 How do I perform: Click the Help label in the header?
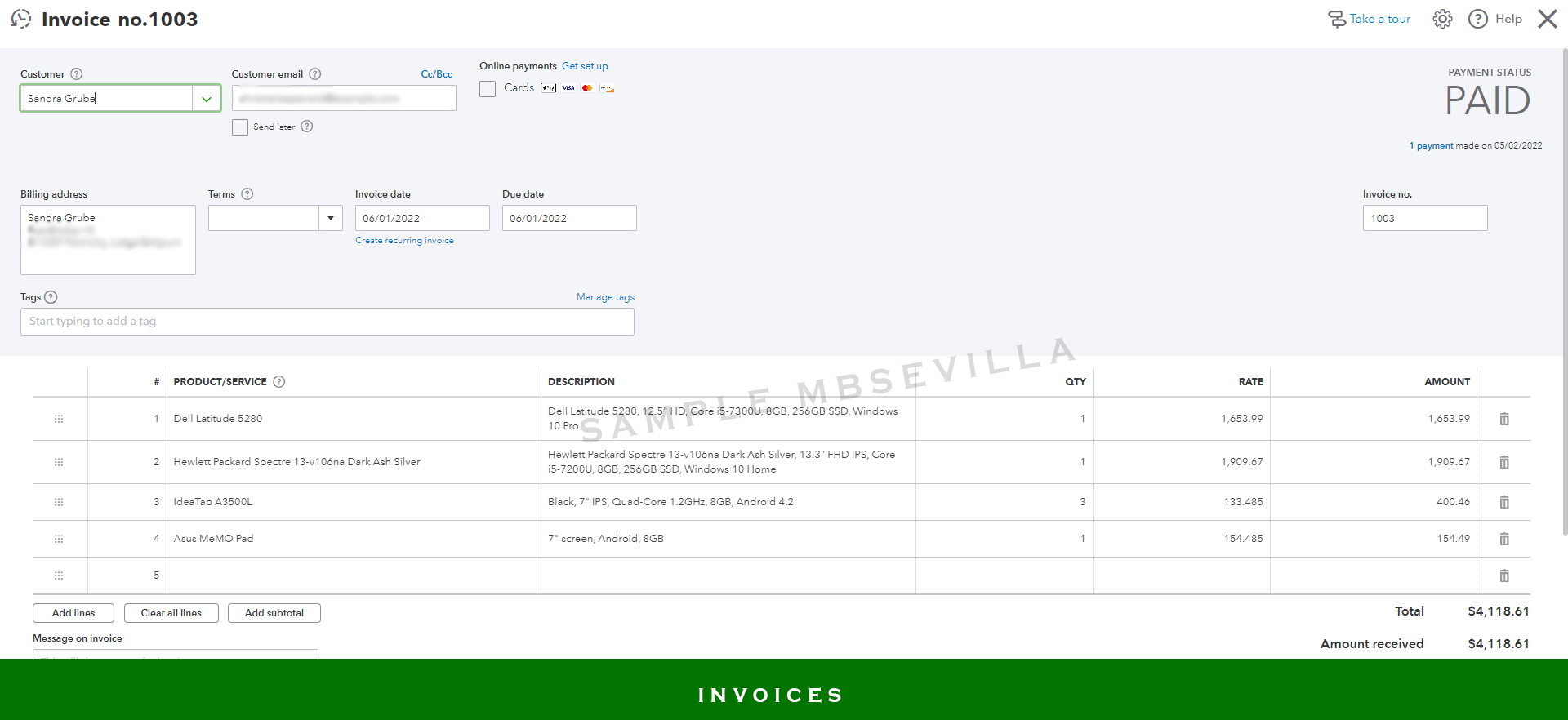(x=1508, y=19)
